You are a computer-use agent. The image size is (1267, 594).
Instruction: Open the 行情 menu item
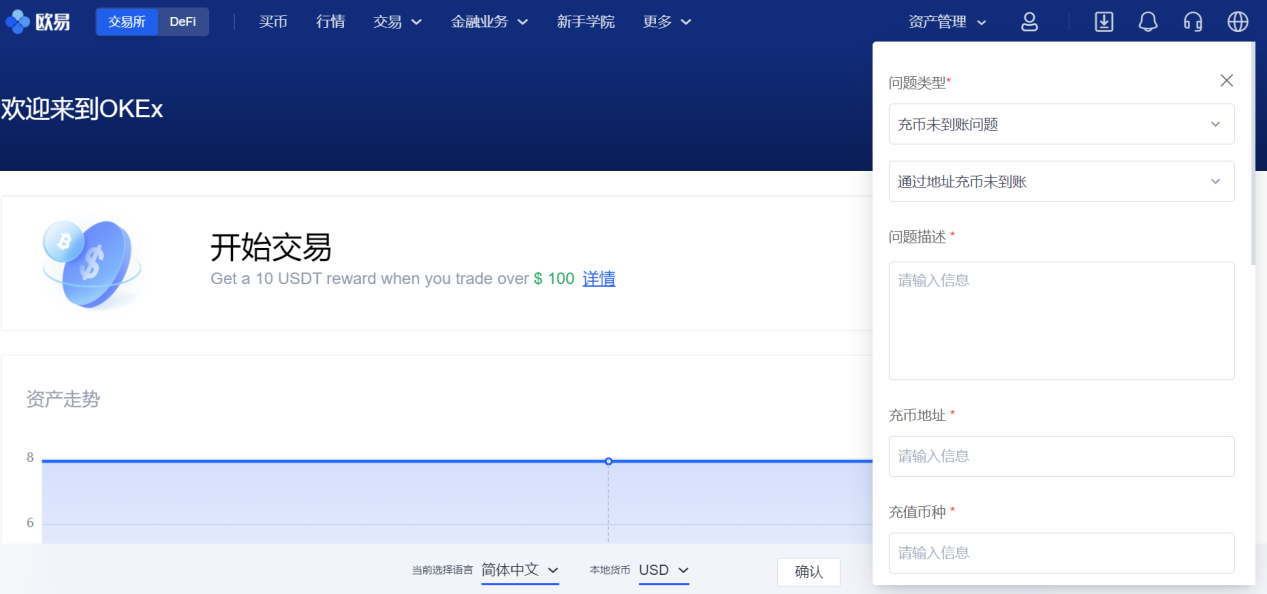(330, 22)
